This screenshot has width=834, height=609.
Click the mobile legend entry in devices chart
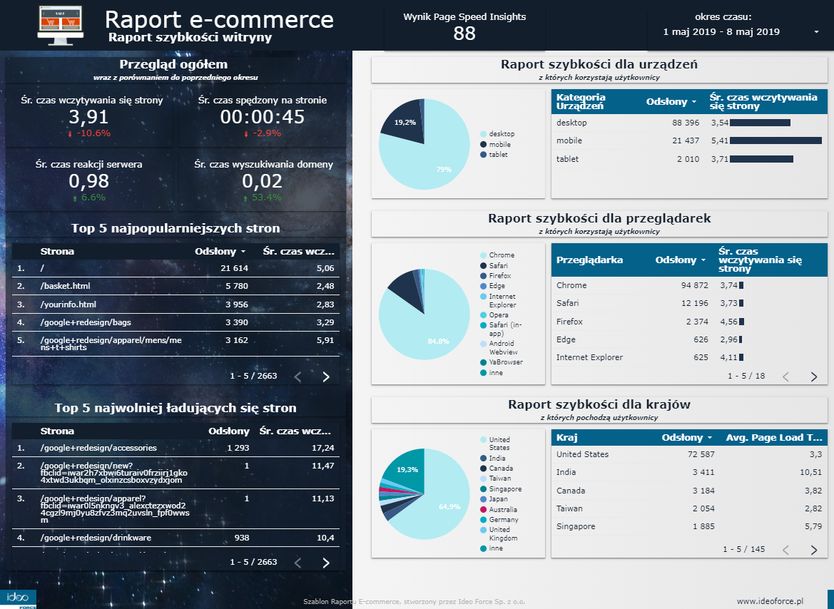tap(499, 144)
